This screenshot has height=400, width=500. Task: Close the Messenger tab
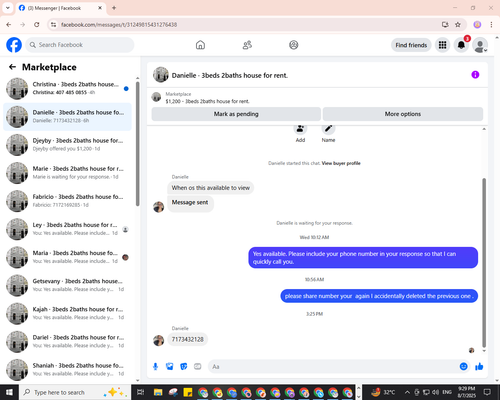point(100,8)
